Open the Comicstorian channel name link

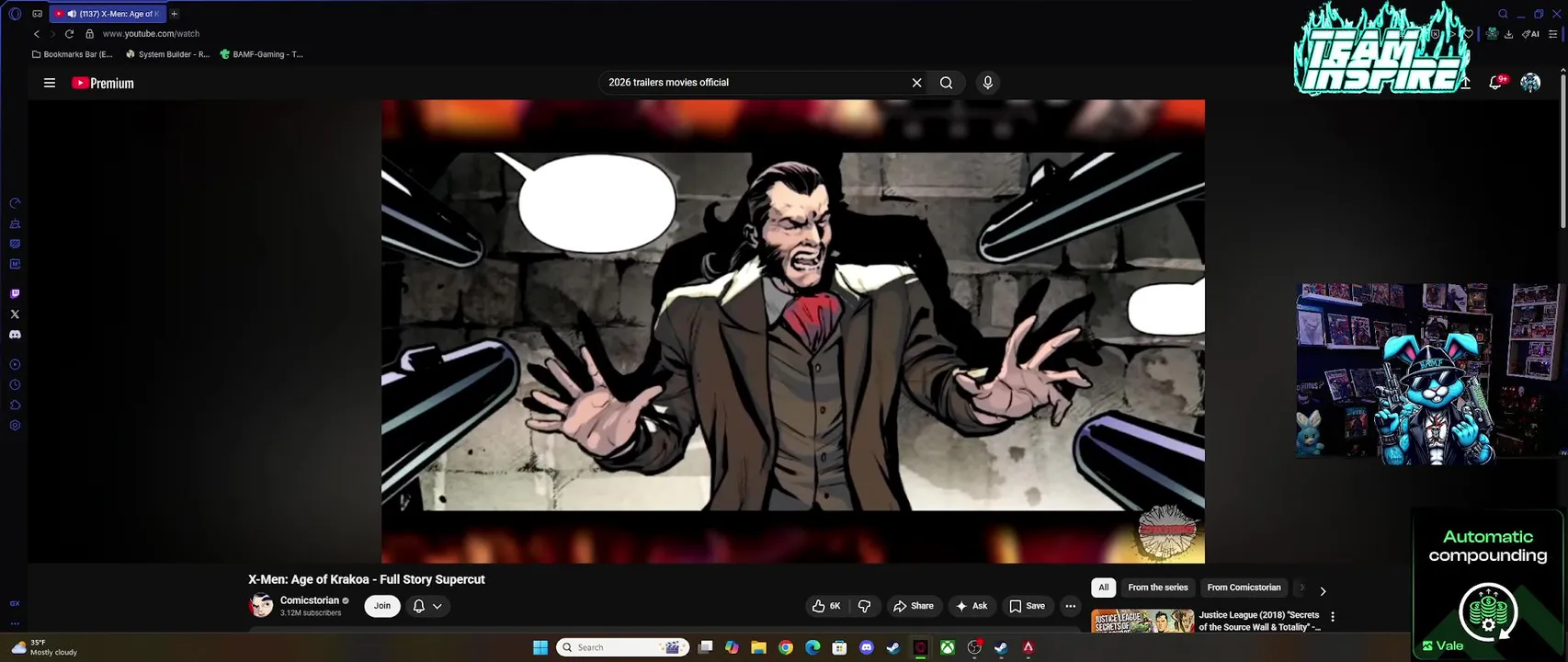pyautogui.click(x=310, y=600)
